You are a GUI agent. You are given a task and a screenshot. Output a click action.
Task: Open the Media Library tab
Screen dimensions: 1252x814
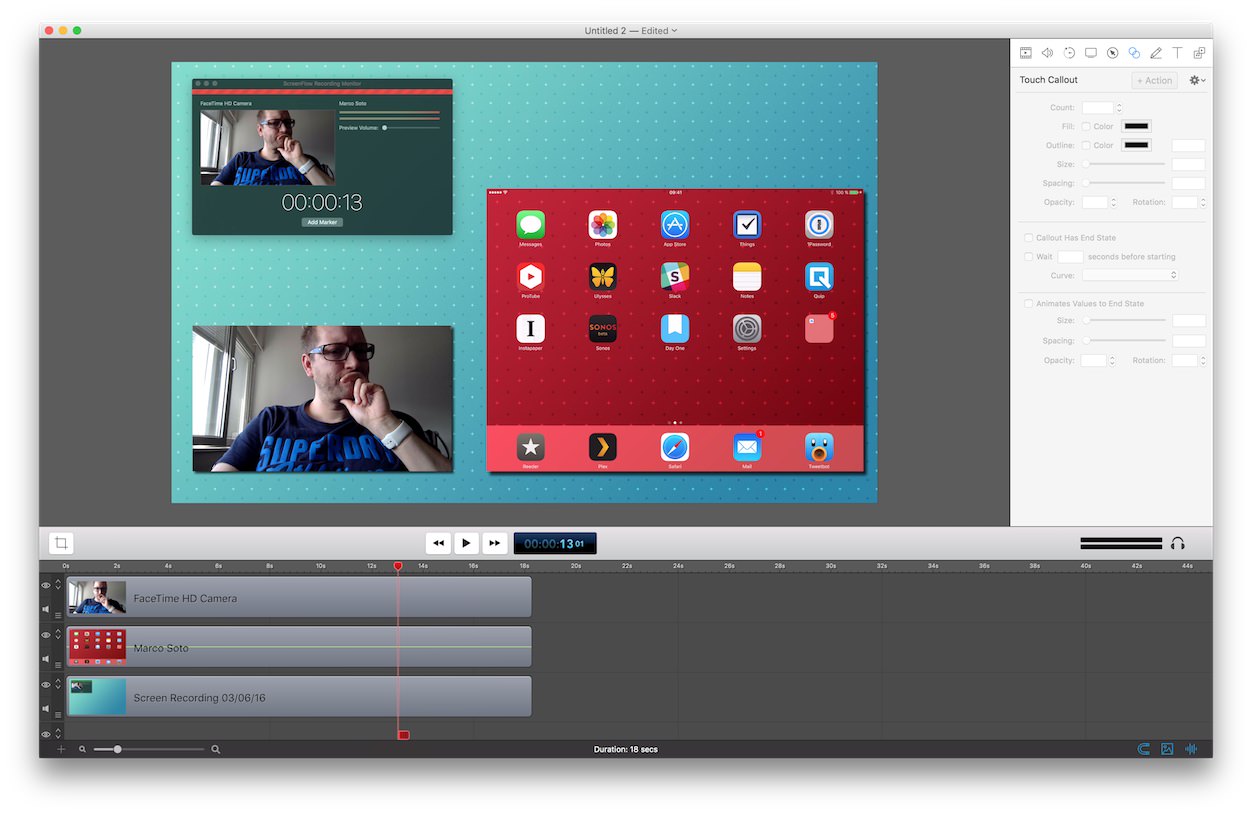1199,53
